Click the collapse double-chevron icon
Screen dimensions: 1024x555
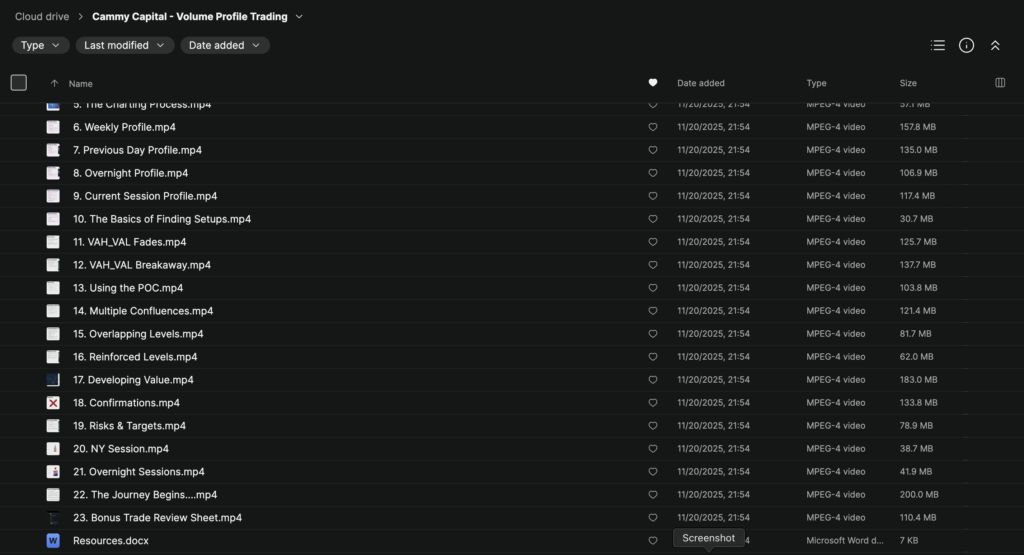coord(995,45)
